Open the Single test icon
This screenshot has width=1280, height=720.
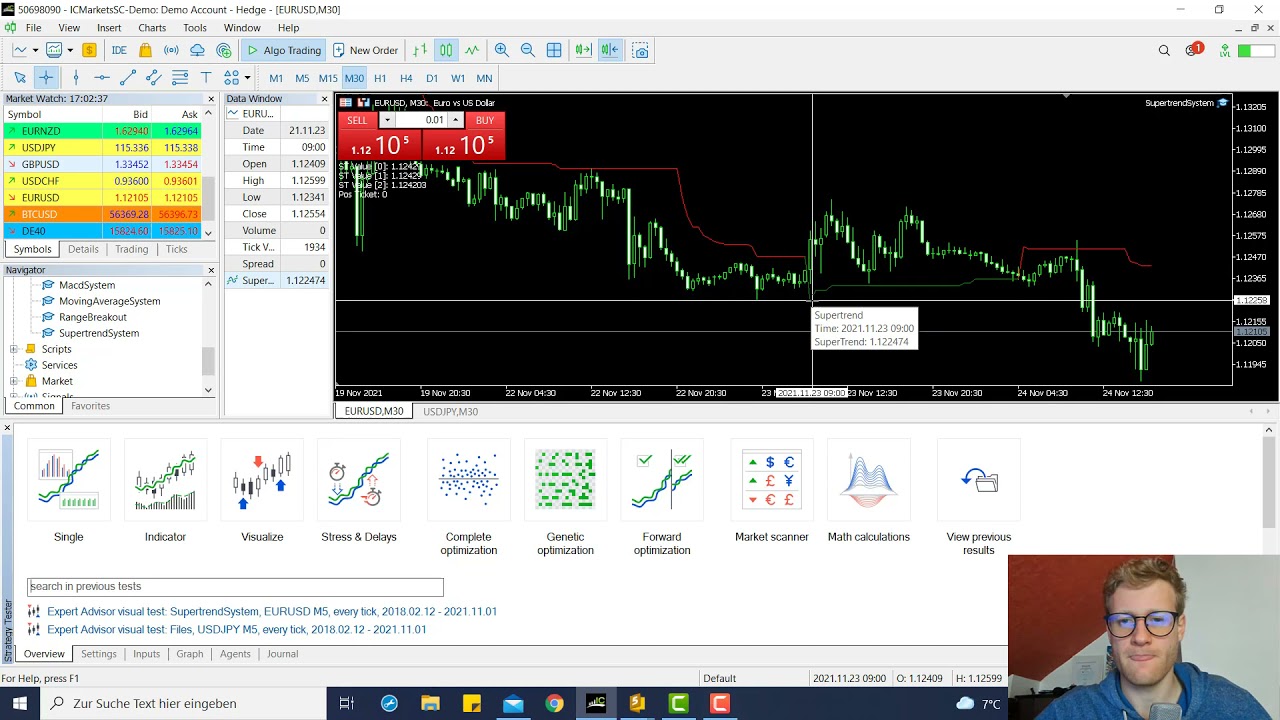point(69,481)
